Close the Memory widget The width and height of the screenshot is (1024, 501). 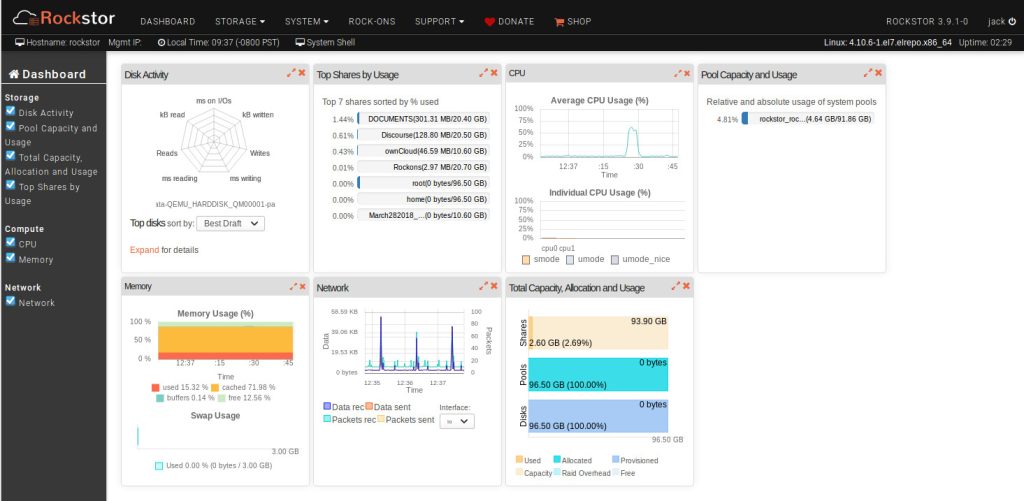pos(302,286)
